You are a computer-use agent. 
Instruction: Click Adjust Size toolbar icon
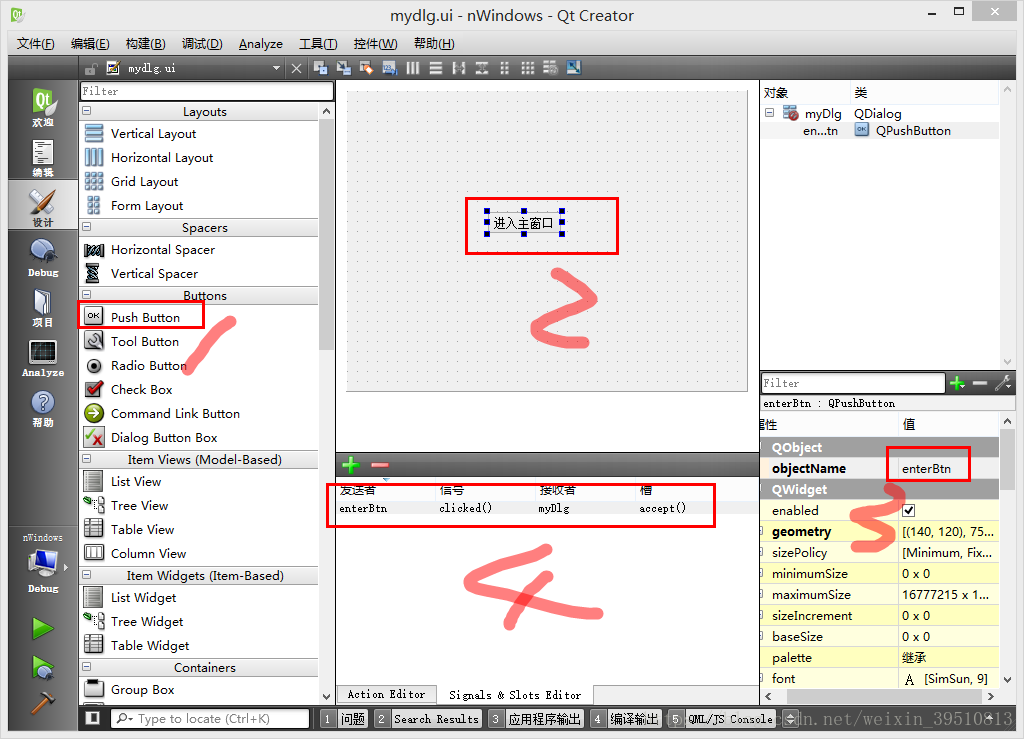[574, 68]
